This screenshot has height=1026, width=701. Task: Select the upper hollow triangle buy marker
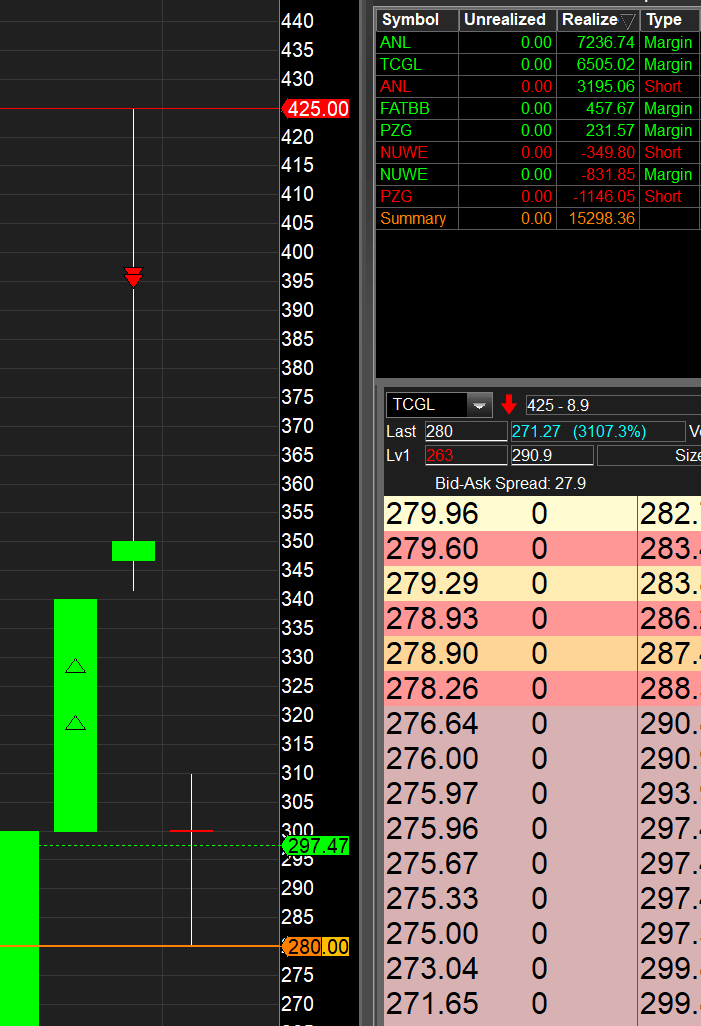click(75, 666)
